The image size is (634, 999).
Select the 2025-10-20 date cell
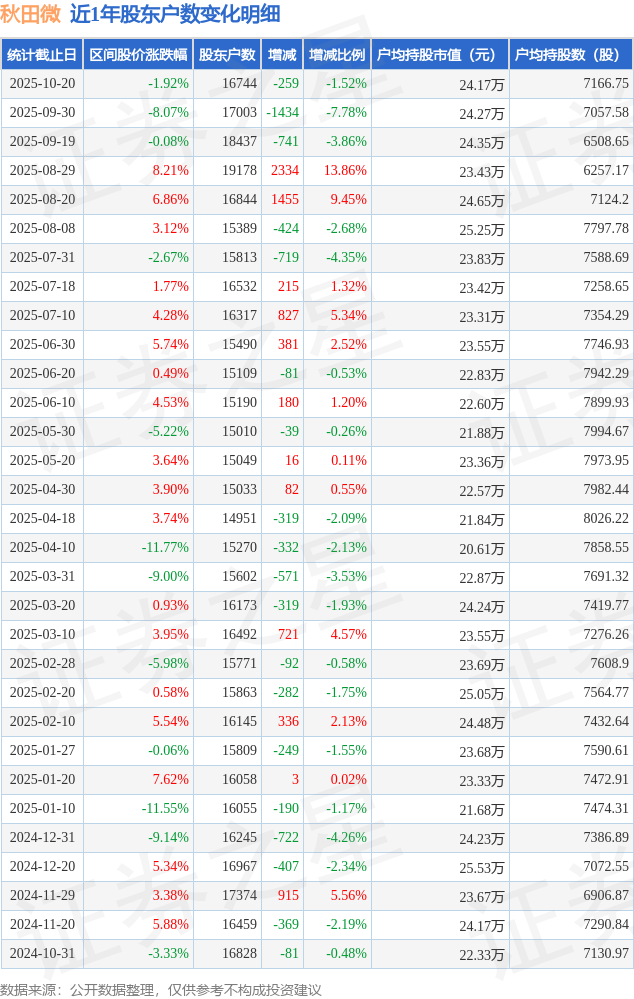(x=42, y=84)
